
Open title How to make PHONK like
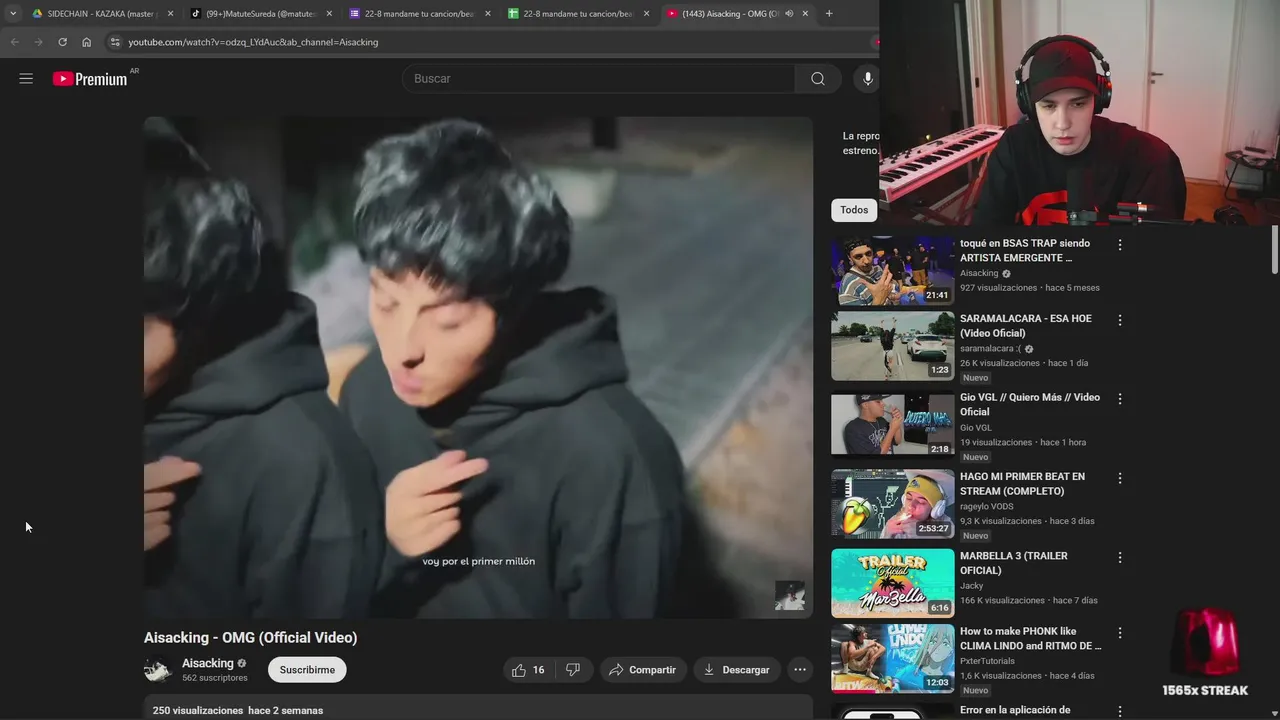point(1031,638)
